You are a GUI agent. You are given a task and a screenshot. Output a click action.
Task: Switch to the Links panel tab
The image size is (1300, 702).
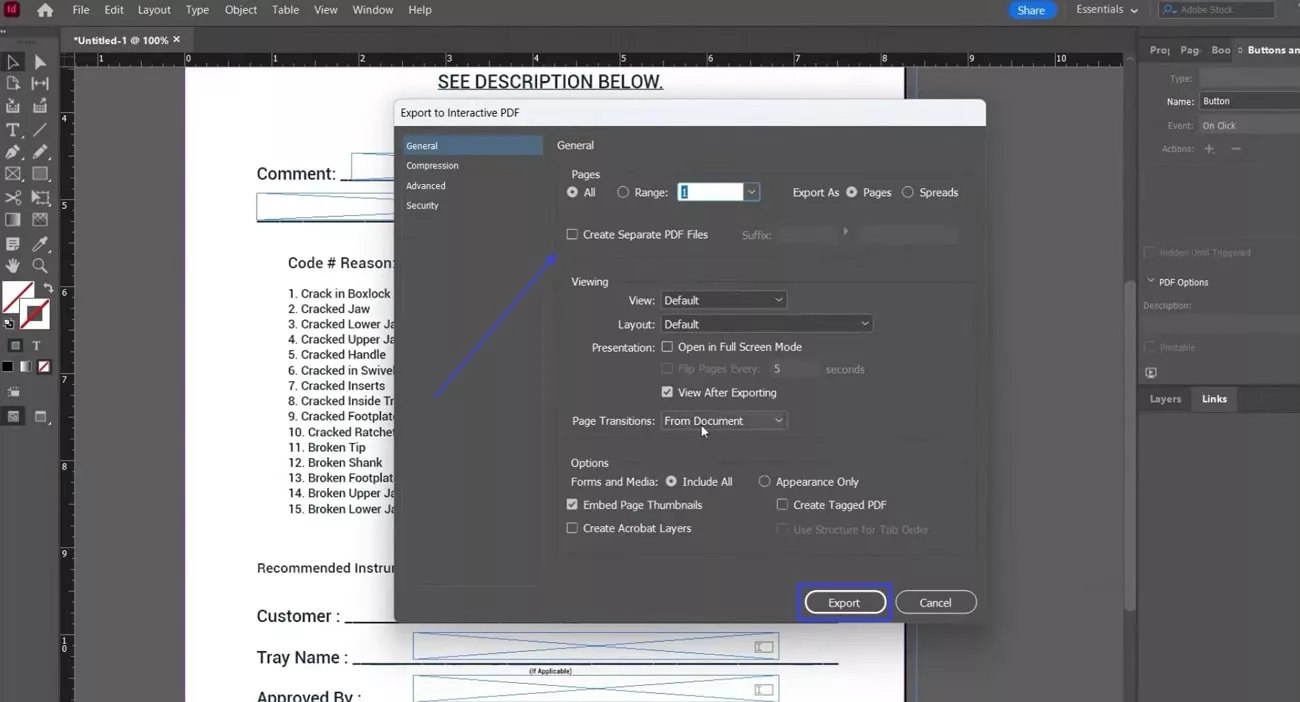[1213, 398]
